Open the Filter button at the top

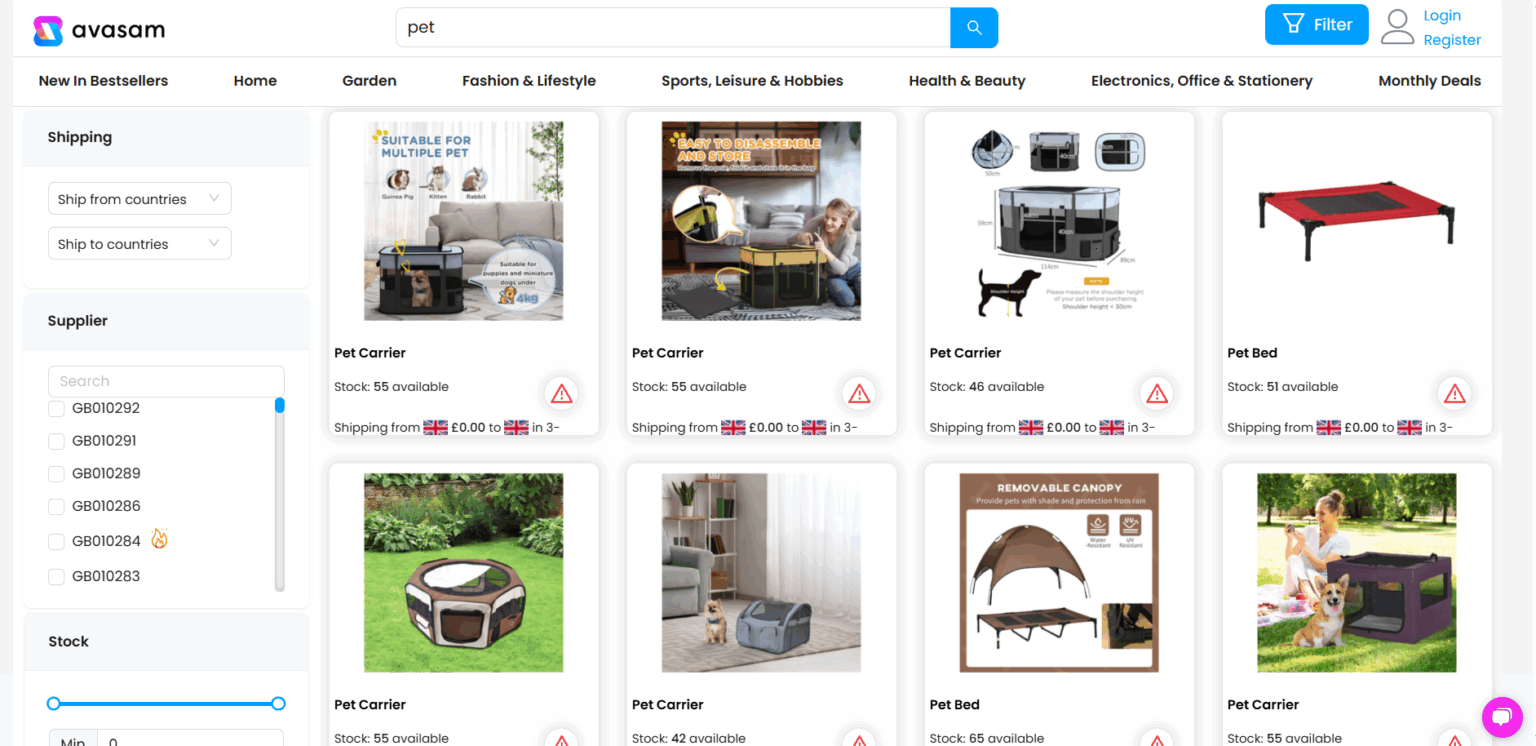1316,25
